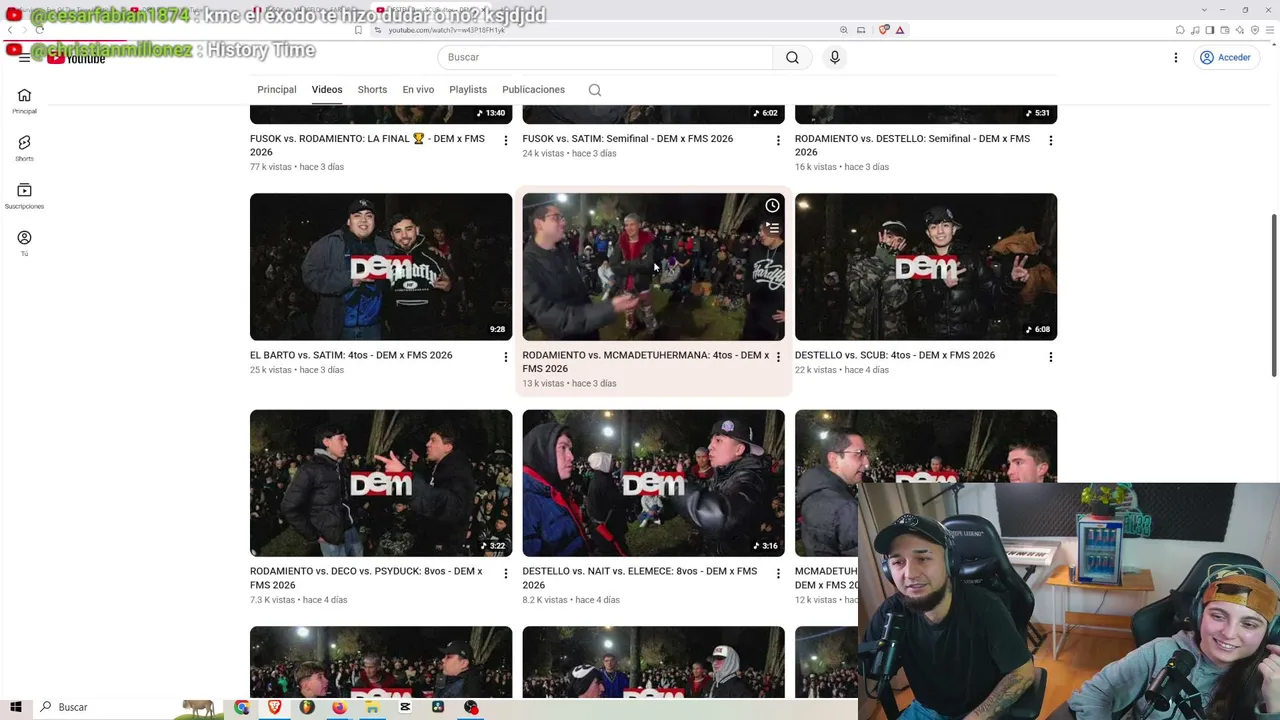Open options for DESTELLO vs. NAIT vs. ELEMECE
Image resolution: width=1280 pixels, height=720 pixels.
(x=778, y=574)
